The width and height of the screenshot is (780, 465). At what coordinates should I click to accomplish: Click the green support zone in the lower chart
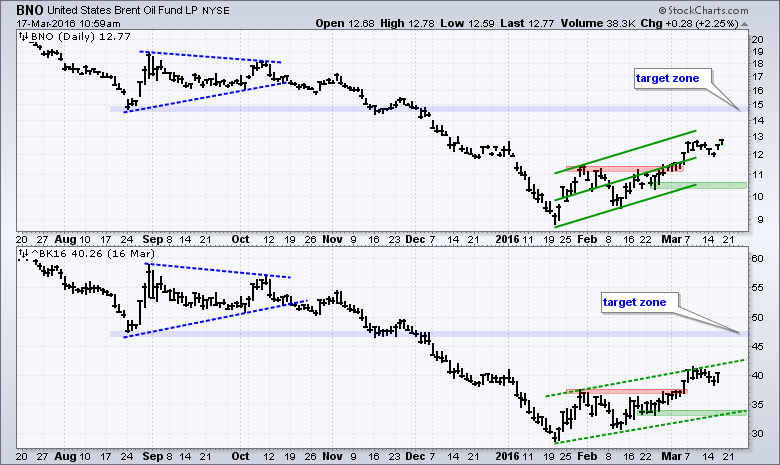pos(694,413)
